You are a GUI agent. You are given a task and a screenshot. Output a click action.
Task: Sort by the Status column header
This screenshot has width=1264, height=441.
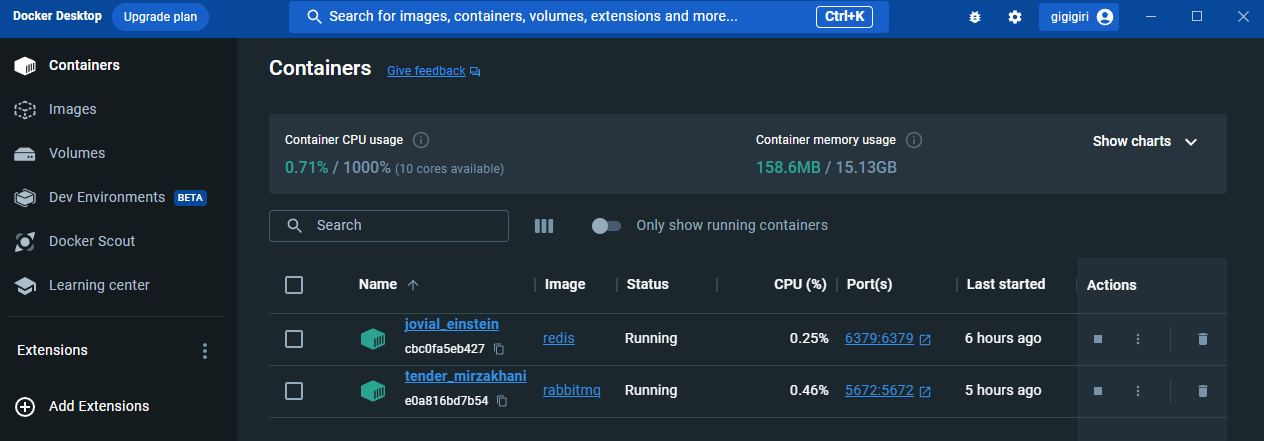point(647,284)
